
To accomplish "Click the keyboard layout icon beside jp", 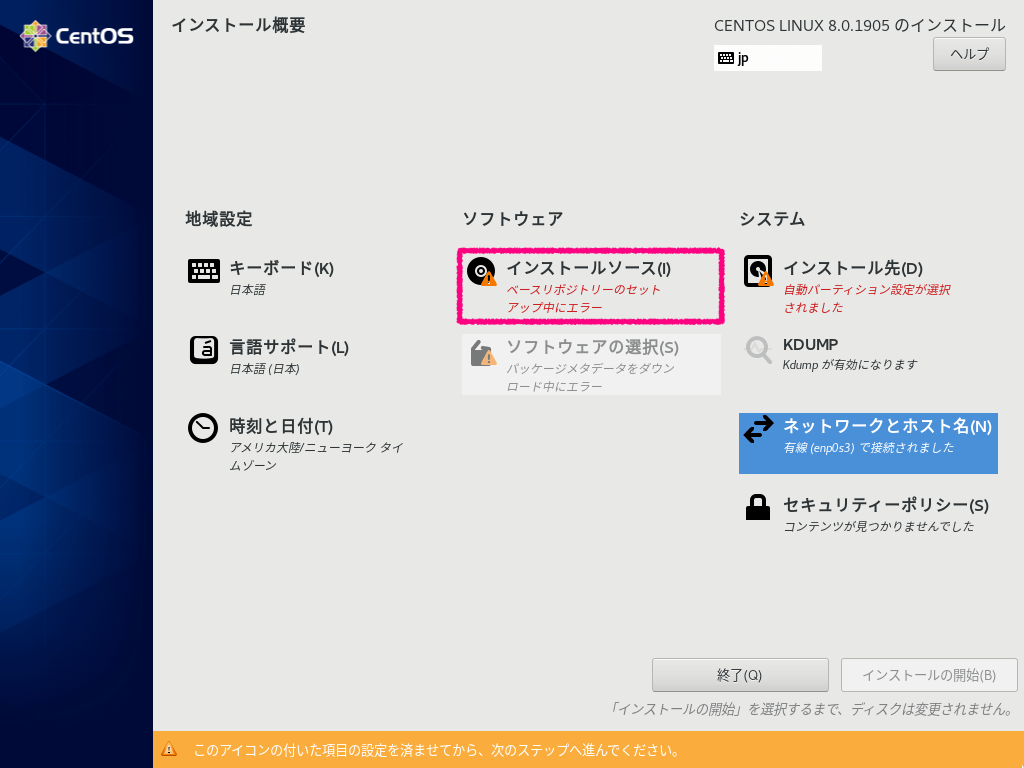I will coord(726,58).
